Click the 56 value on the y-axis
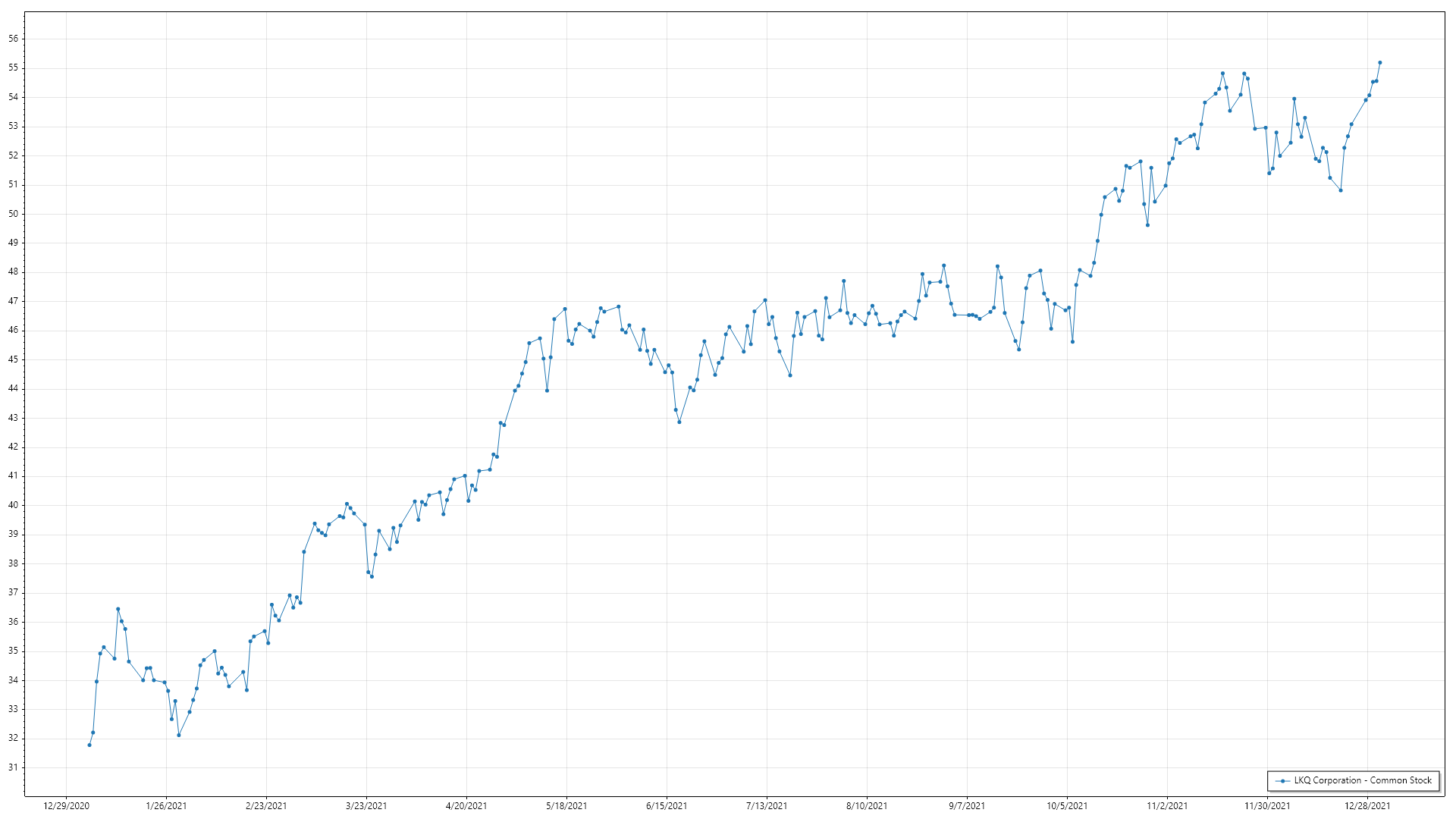1456x819 pixels. pos(13,39)
